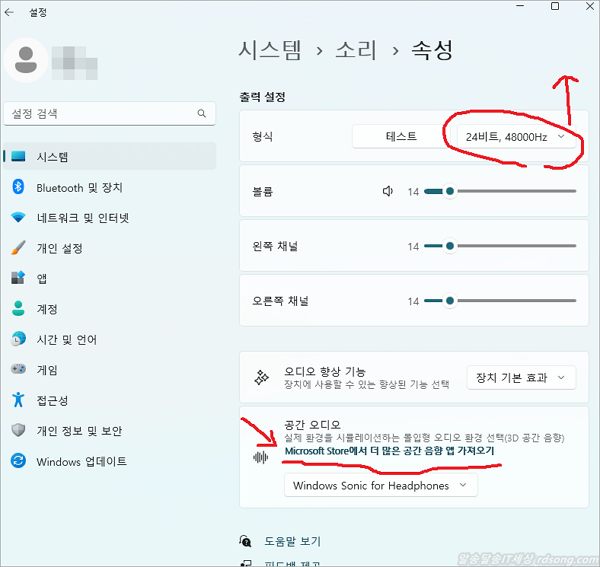The width and height of the screenshot is (600, 567).
Task: Click the Windows 업데이트 icon in sidebar
Action: [17, 462]
